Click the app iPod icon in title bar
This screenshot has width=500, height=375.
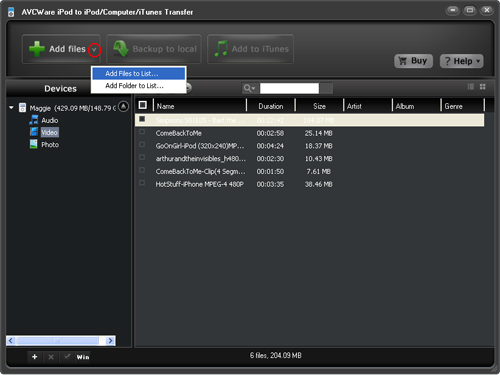pos(11,12)
